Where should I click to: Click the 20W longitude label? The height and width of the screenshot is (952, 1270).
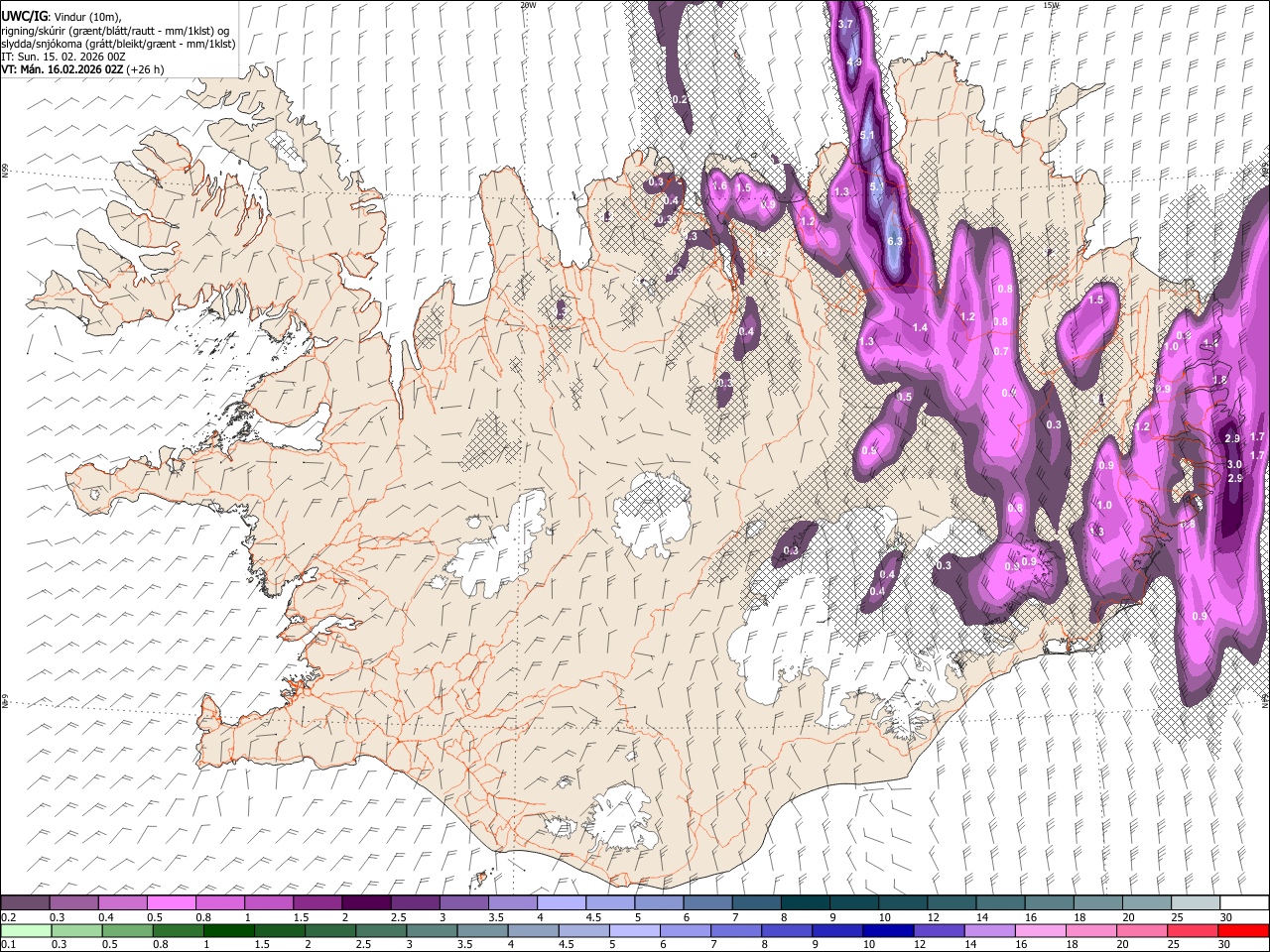[x=527, y=5]
